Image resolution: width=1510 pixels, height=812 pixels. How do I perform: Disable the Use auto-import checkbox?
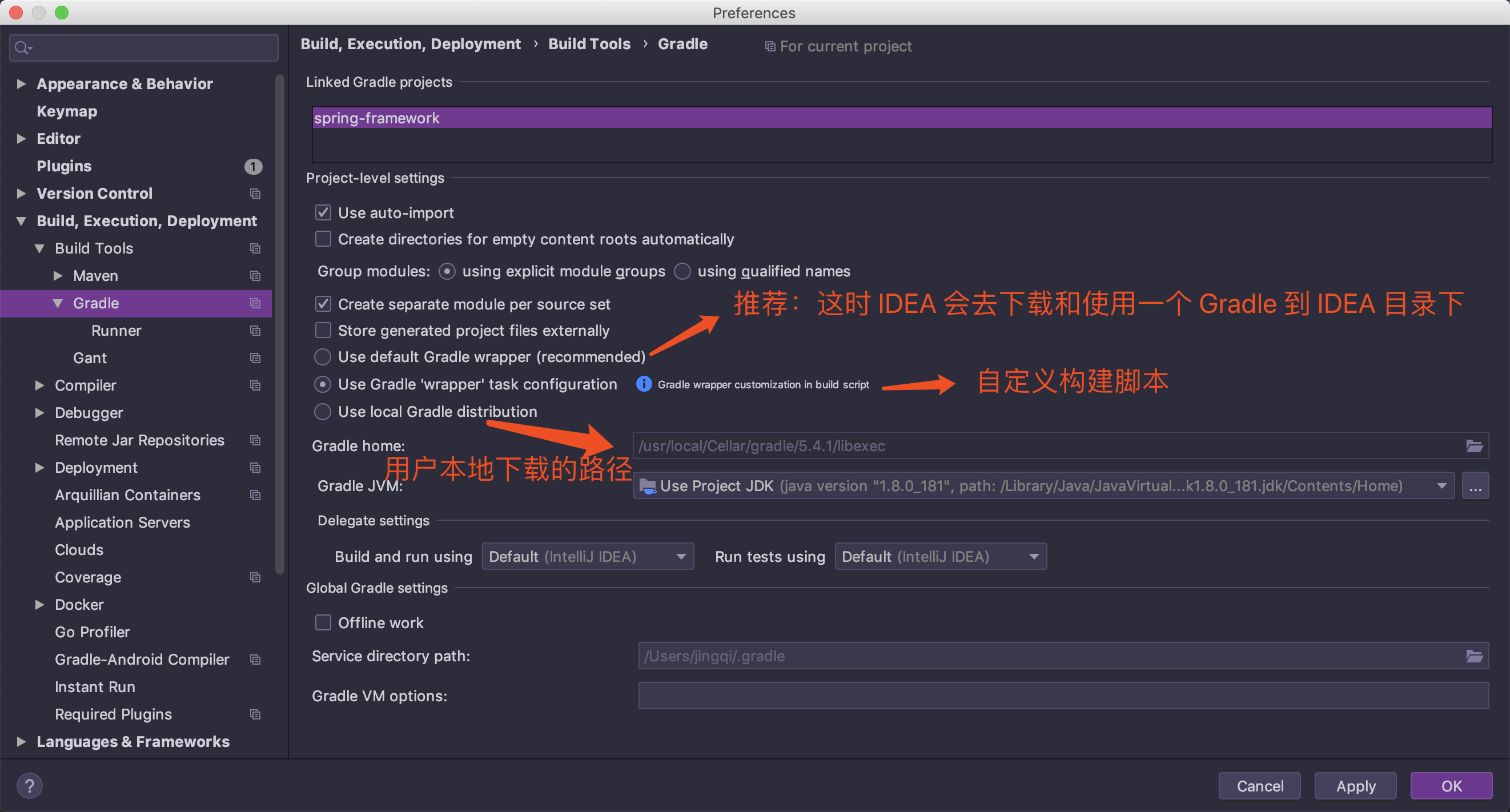(323, 212)
